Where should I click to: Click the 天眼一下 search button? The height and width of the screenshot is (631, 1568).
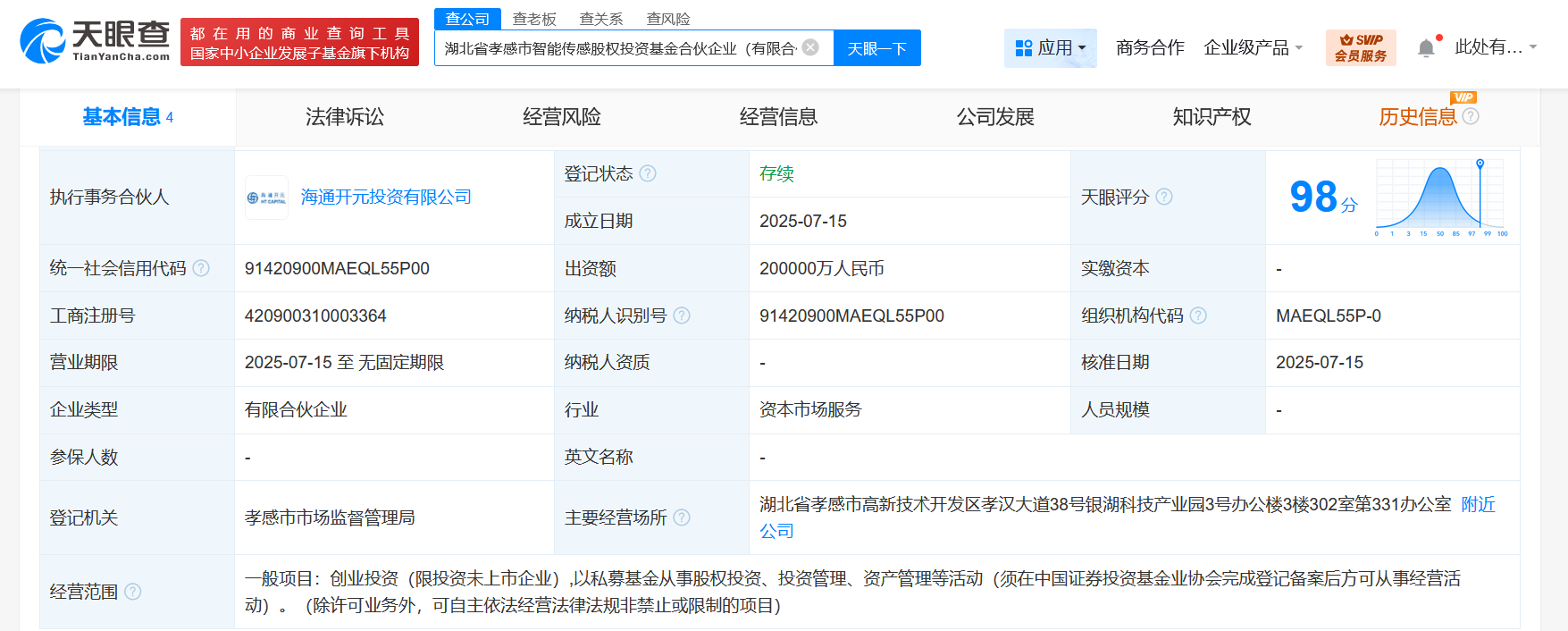(876, 48)
